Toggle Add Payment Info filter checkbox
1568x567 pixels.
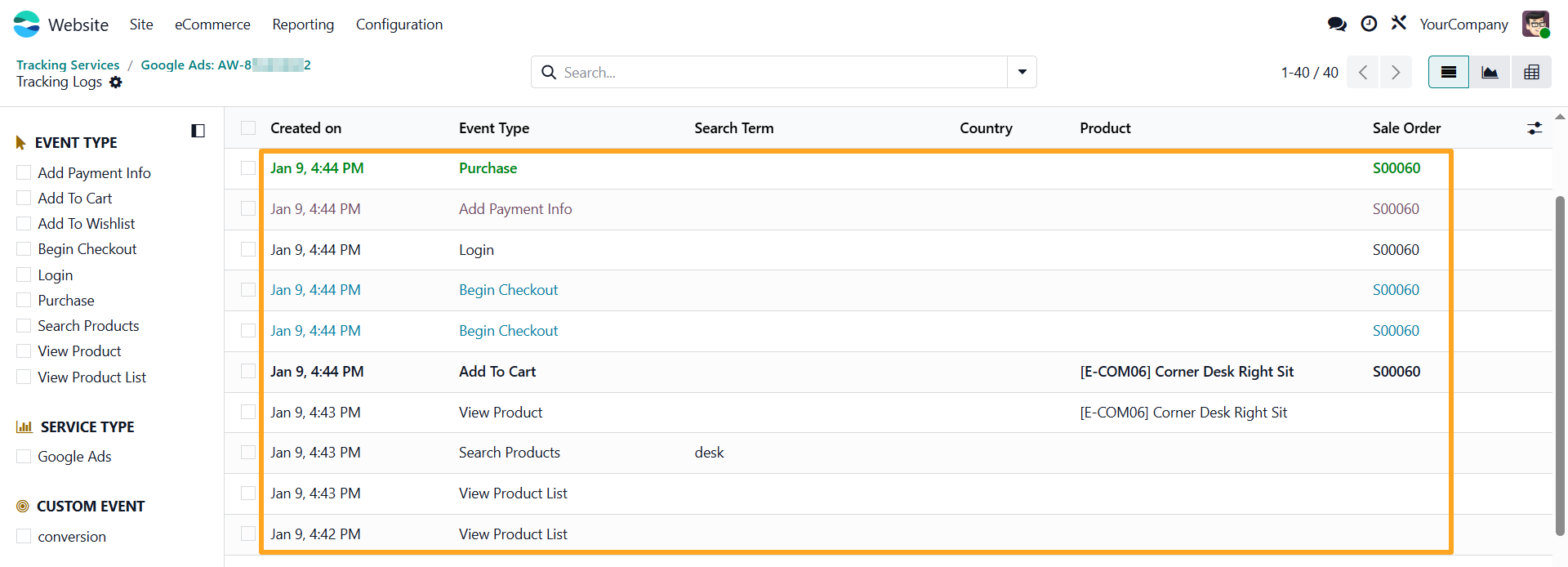[24, 172]
